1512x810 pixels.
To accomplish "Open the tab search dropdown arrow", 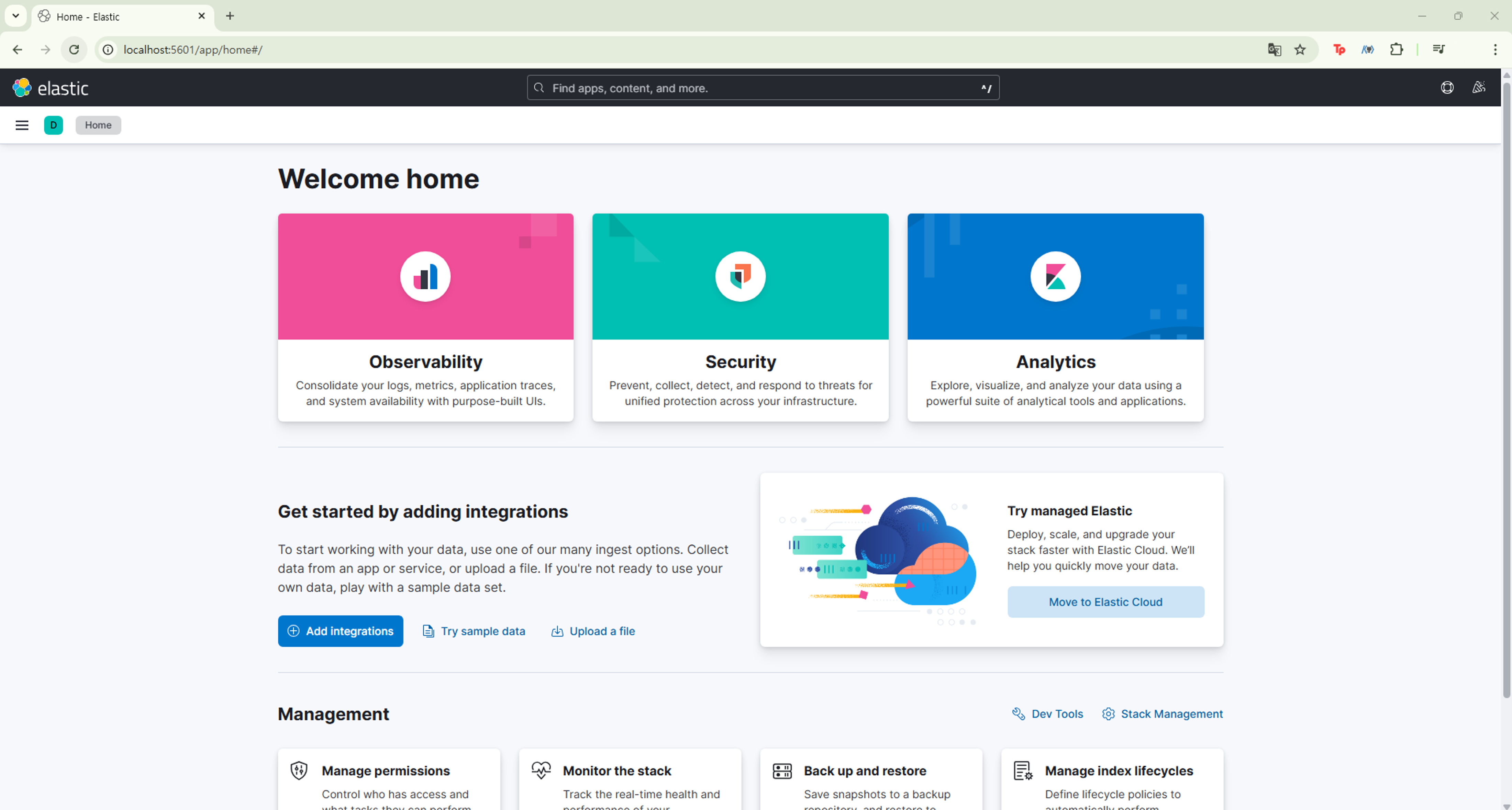I will point(16,16).
